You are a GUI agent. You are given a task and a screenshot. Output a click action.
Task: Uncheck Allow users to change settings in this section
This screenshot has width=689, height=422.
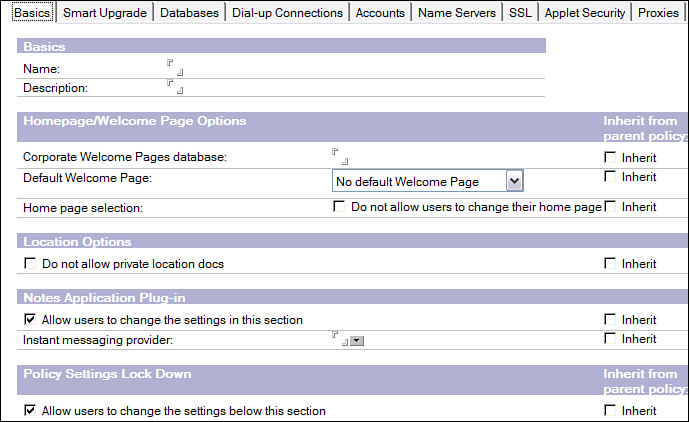point(29,320)
